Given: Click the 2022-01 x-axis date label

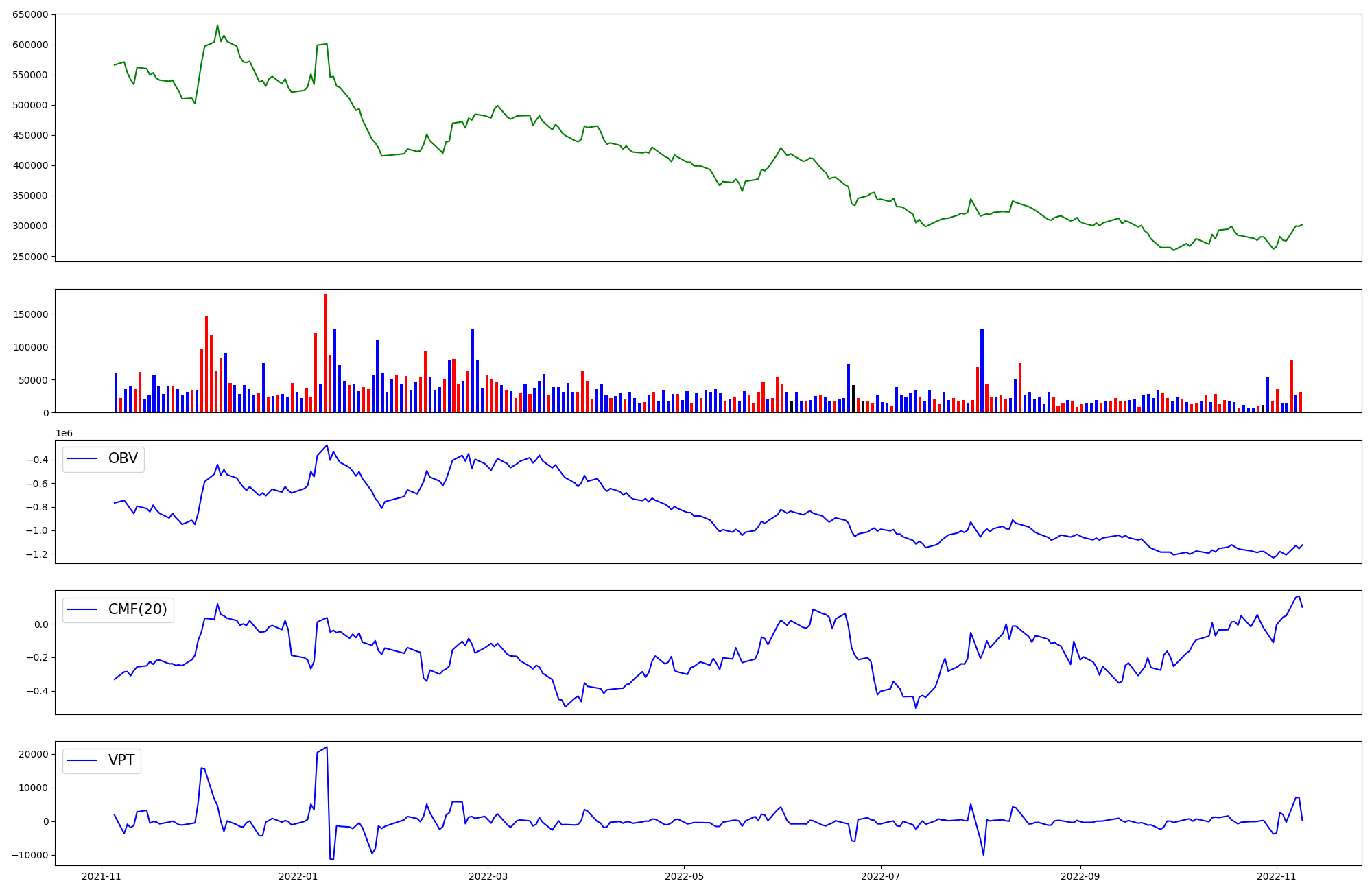Looking at the screenshot, I should (298, 876).
